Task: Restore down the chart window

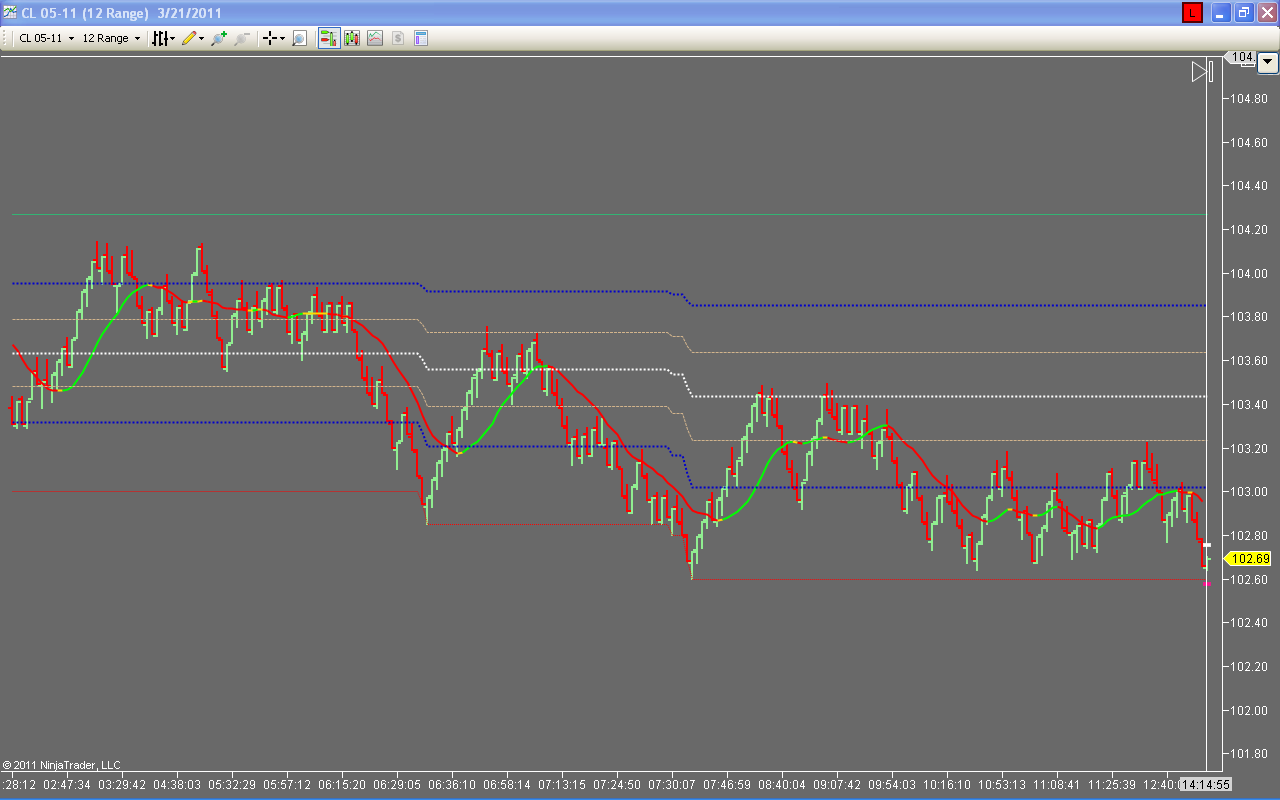Action: tap(1244, 12)
